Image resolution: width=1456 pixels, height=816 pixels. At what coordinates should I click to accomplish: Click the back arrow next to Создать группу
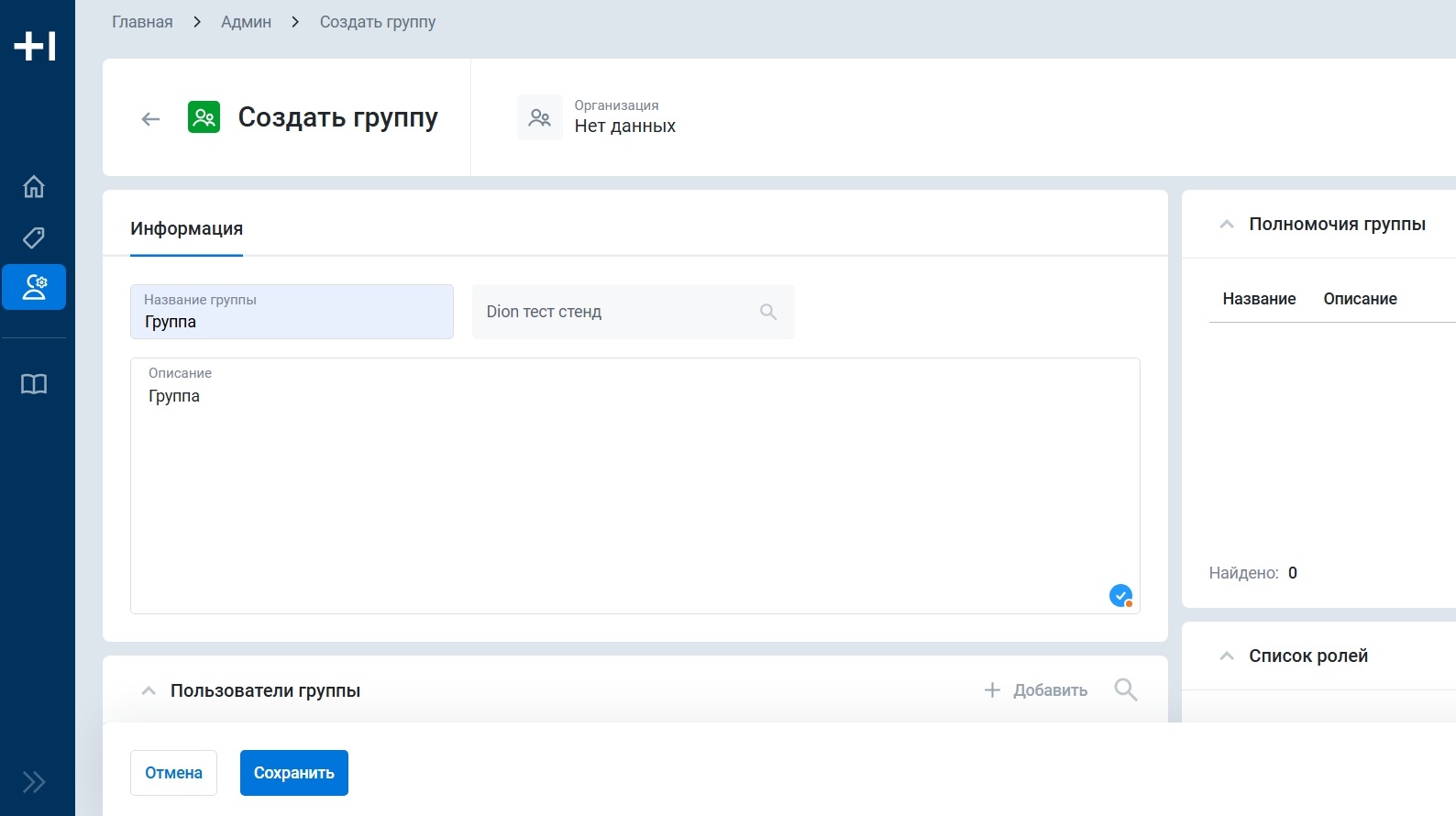coord(151,119)
